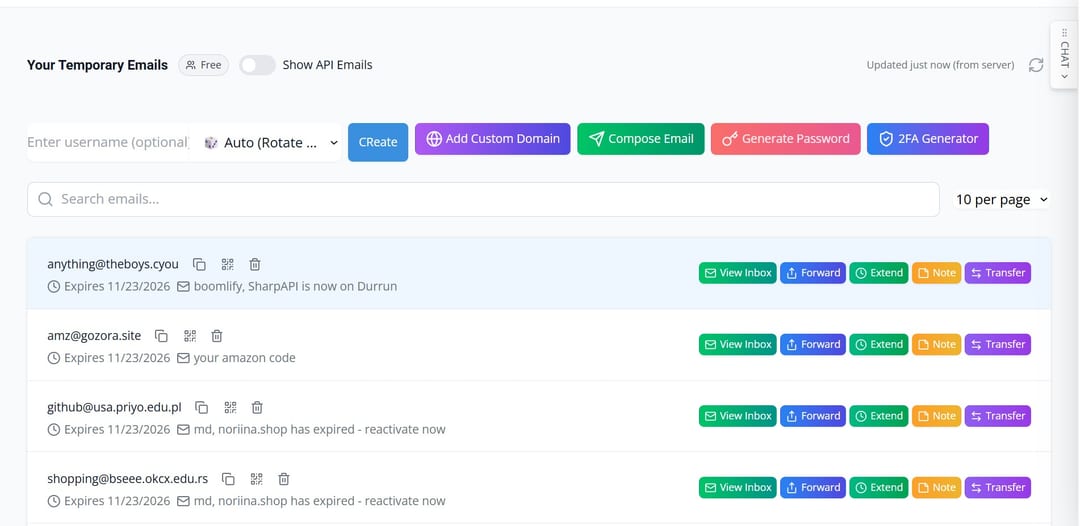Copy the shopping@bseee.okcx.edu.rs address
The image size is (1080, 526).
[229, 479]
